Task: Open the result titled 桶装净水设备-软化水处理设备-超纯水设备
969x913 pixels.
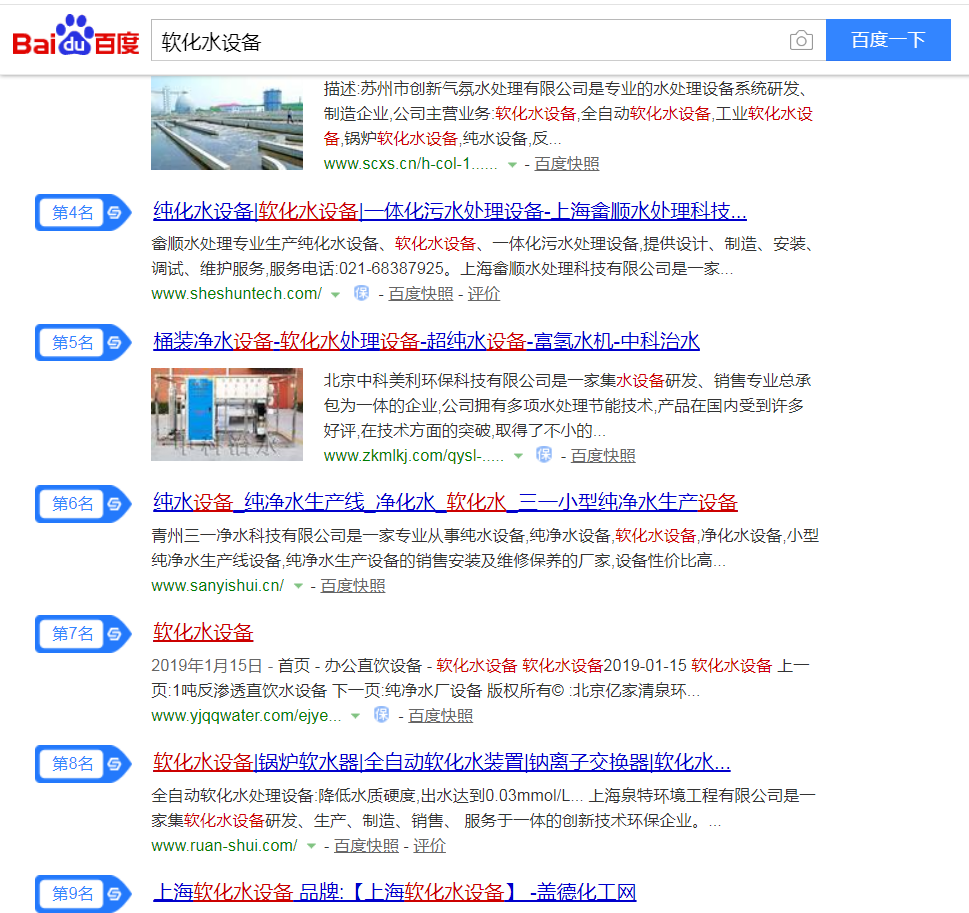Action: point(426,341)
